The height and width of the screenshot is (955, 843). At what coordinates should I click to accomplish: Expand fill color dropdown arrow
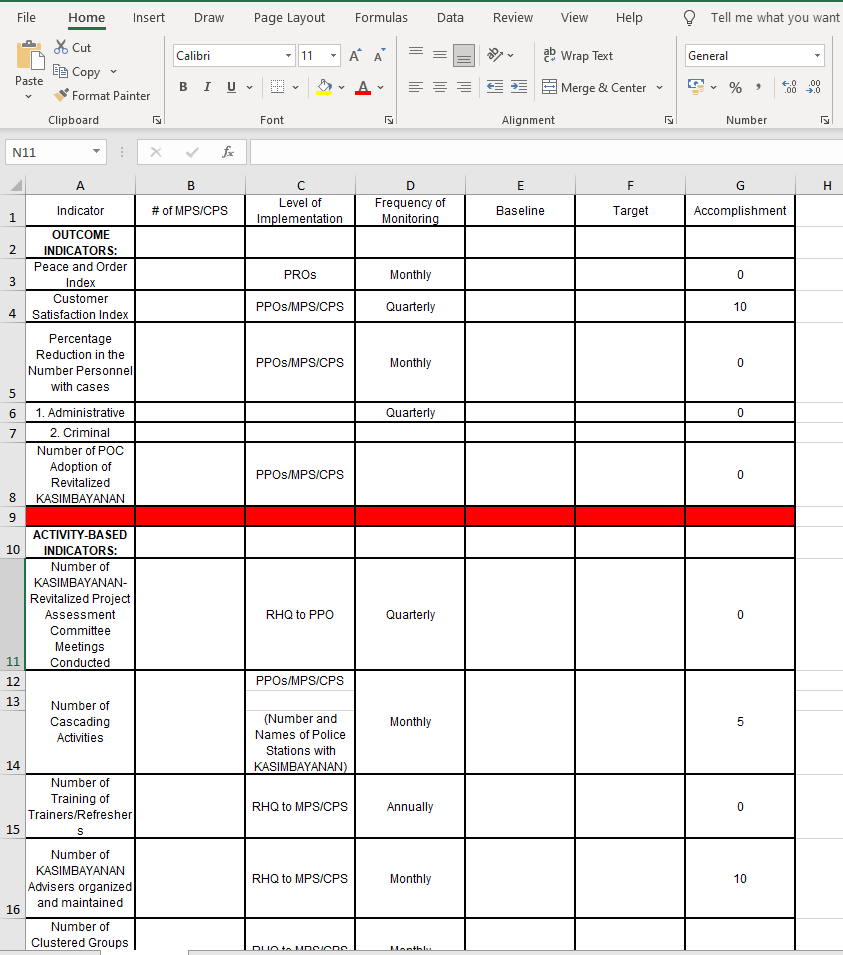click(x=341, y=87)
